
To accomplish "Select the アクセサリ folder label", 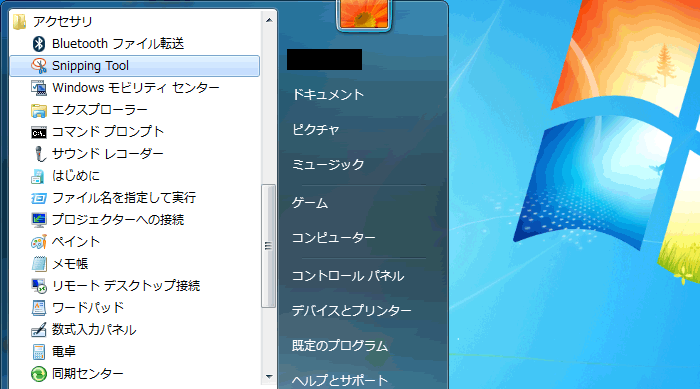I will pyautogui.click(x=63, y=21).
